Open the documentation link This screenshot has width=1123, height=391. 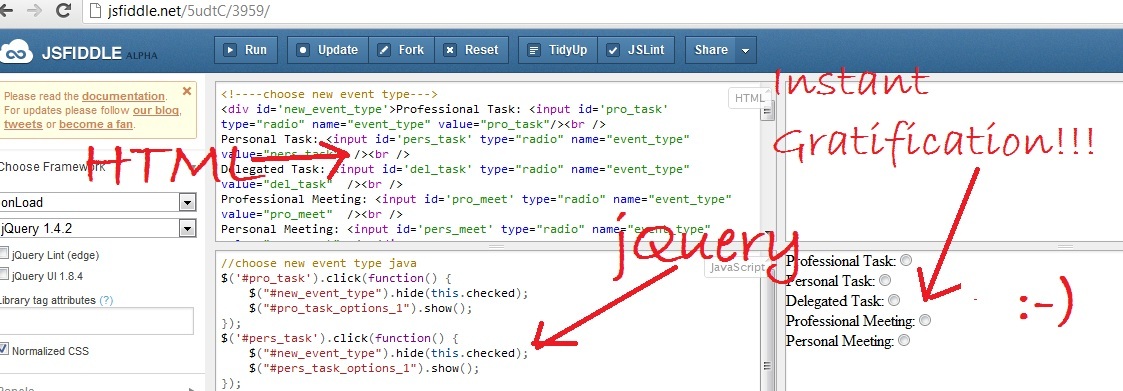coord(123,96)
